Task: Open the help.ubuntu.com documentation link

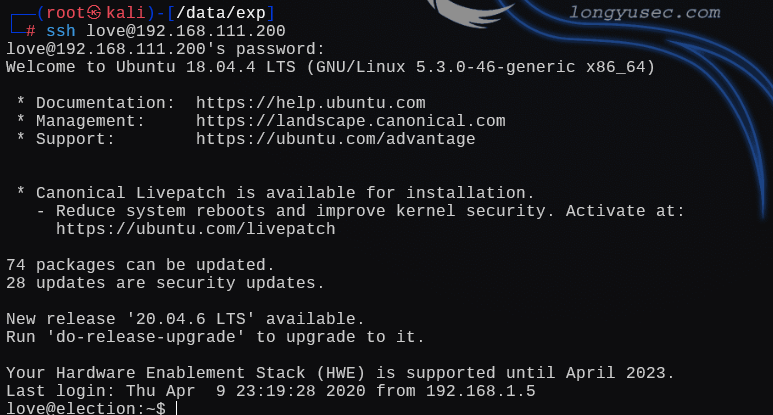Action: click(x=311, y=102)
